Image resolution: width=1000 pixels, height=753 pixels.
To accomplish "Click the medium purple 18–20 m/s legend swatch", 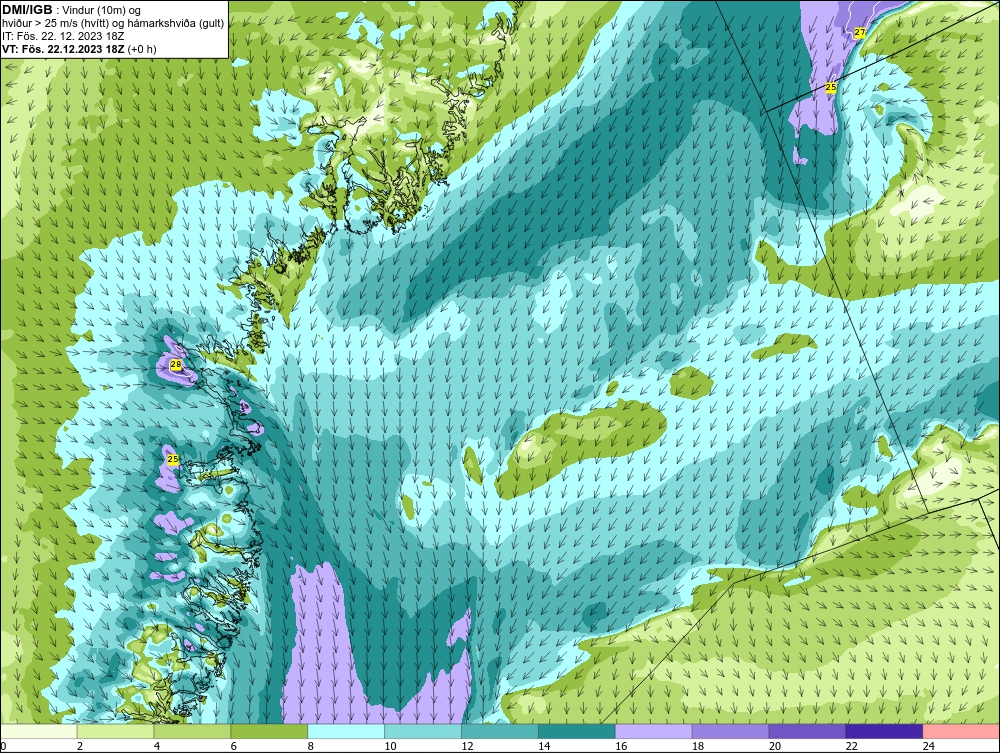I will pyautogui.click(x=730, y=731).
